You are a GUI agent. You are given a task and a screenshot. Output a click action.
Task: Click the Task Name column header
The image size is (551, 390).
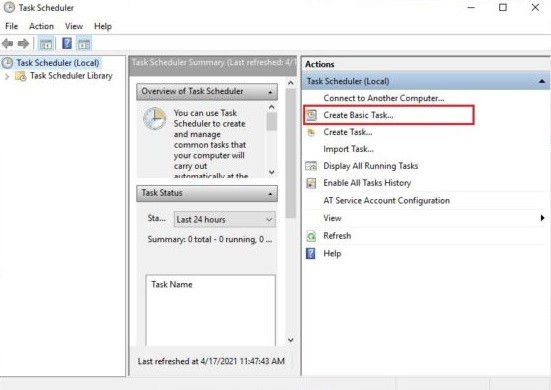coord(172,285)
